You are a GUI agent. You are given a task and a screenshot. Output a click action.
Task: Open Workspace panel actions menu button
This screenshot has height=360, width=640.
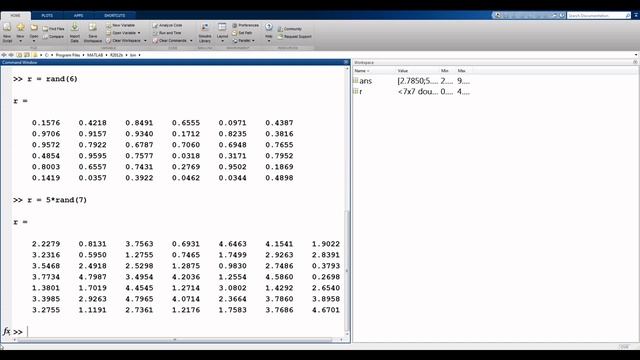coord(635,62)
